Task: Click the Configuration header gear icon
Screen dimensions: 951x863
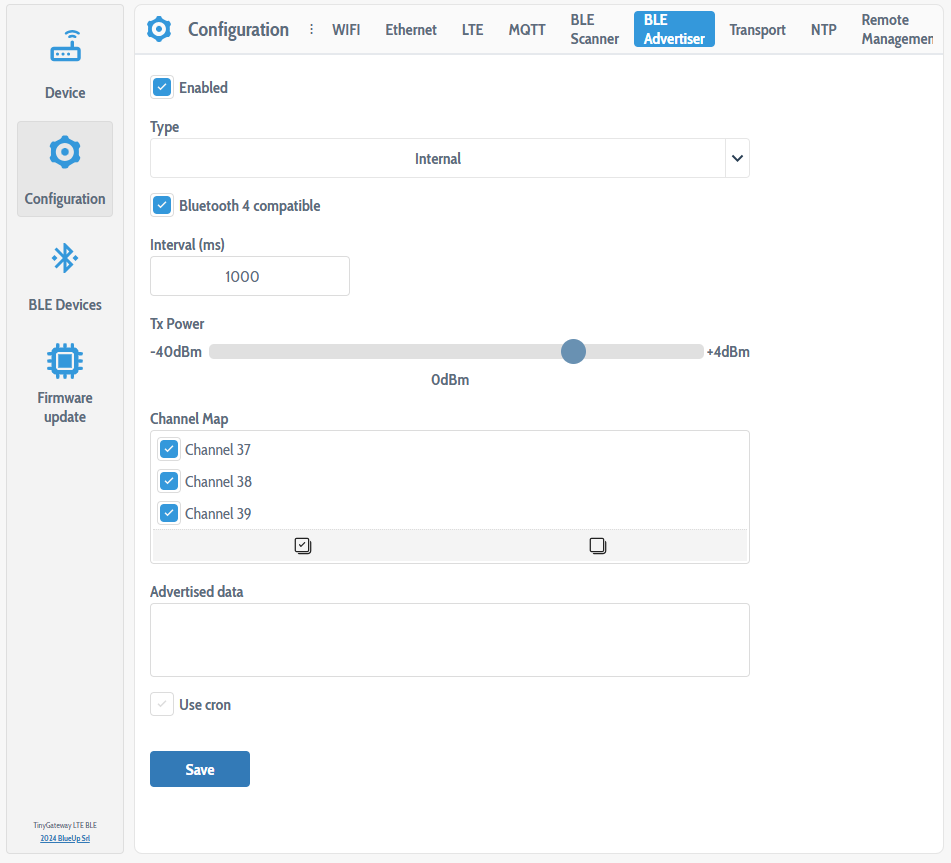Action: point(159,30)
